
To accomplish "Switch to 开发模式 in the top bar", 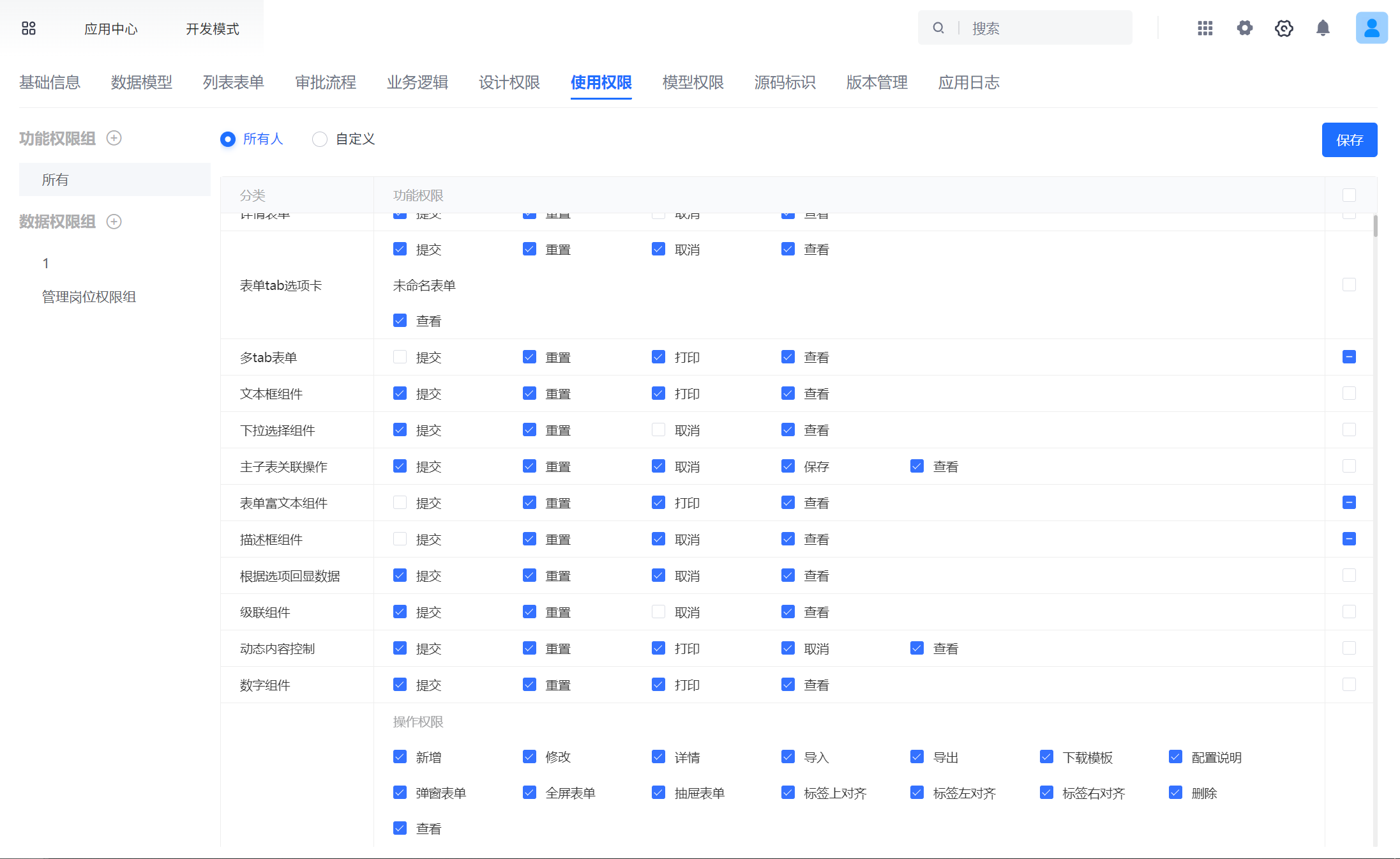I will click(x=213, y=29).
